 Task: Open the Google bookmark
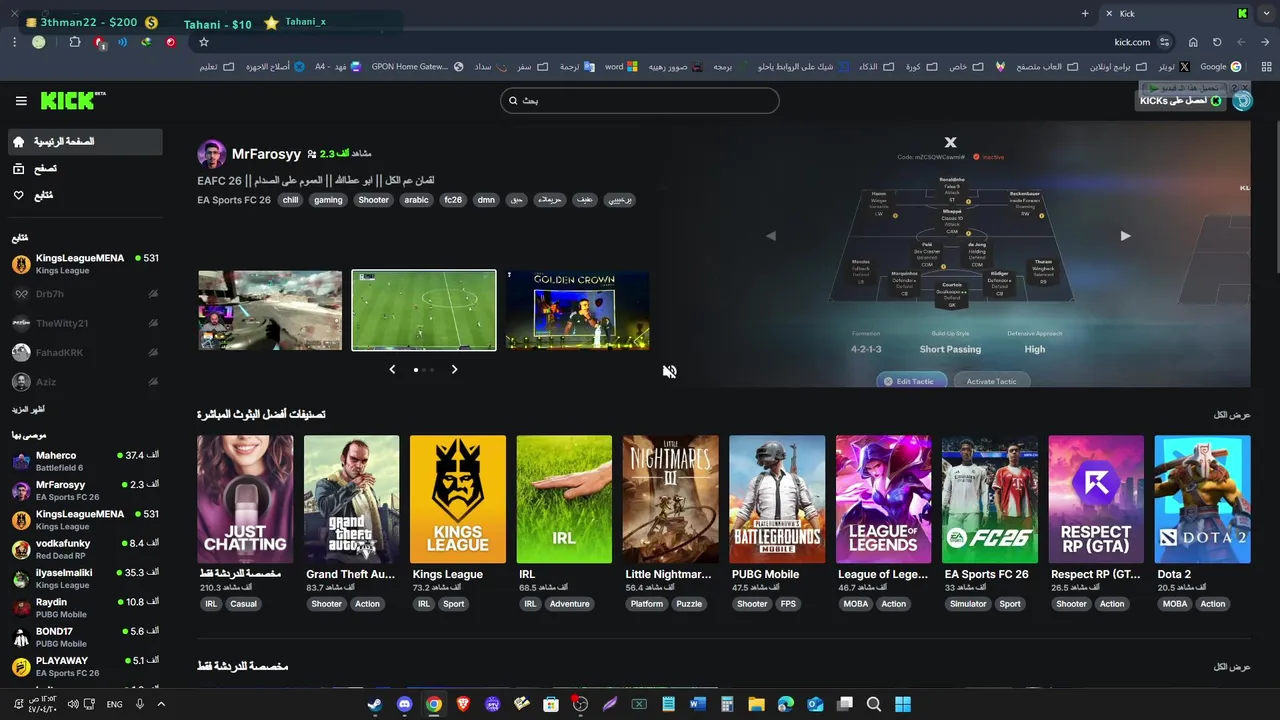[1219, 67]
